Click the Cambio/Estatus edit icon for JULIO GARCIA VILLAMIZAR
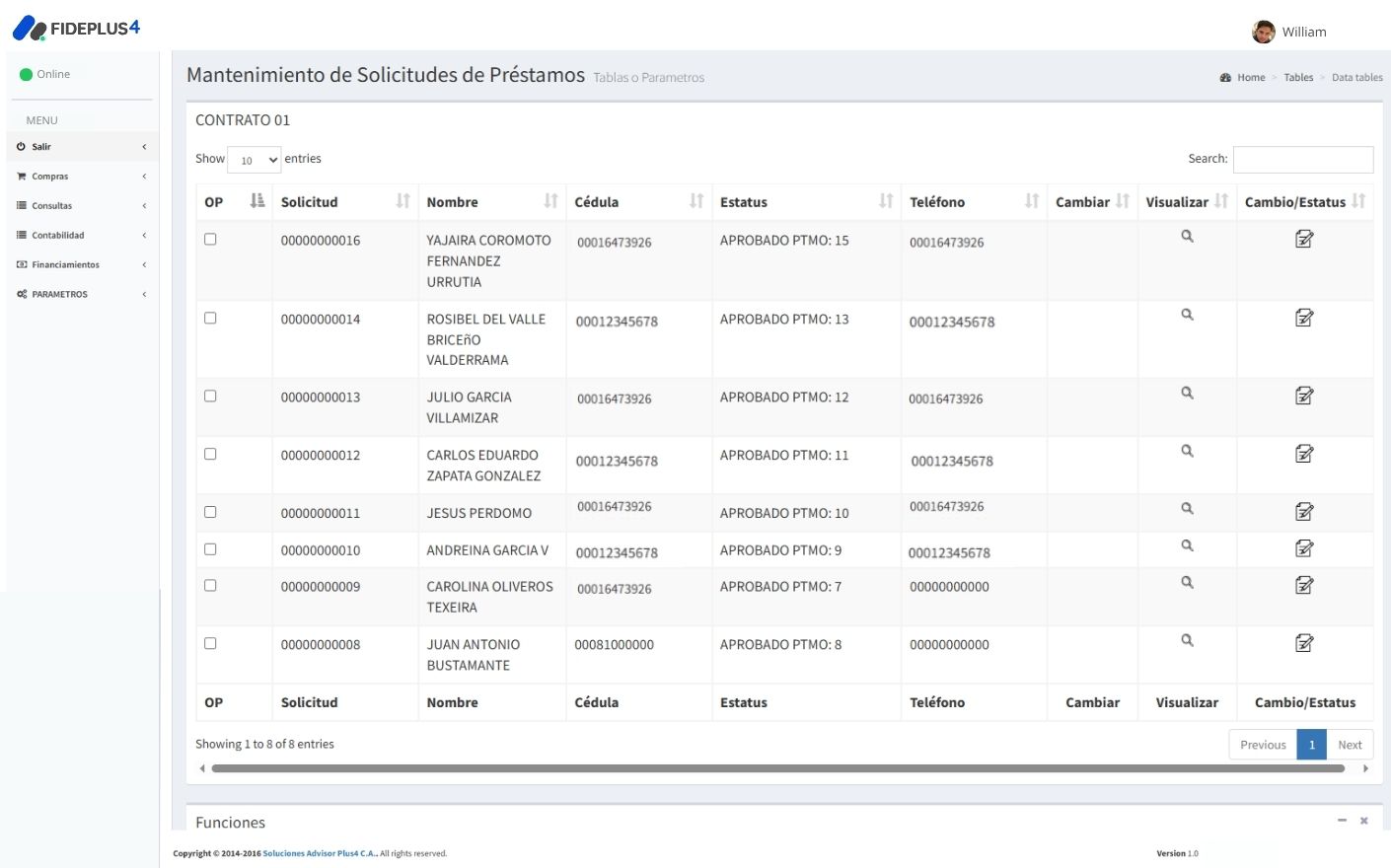 (1303, 396)
